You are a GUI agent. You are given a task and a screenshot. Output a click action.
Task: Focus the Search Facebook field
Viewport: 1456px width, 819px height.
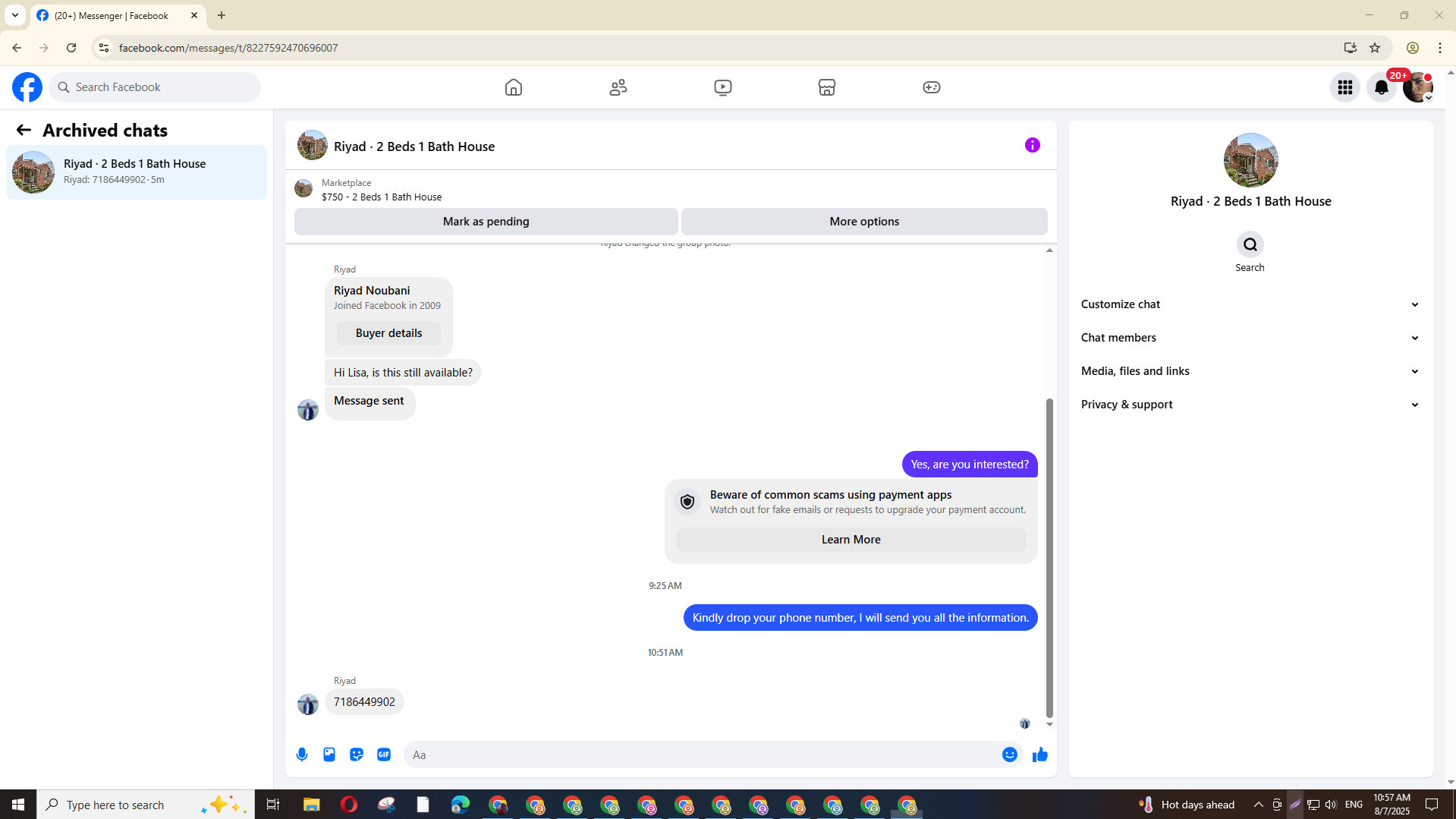pyautogui.click(x=156, y=87)
